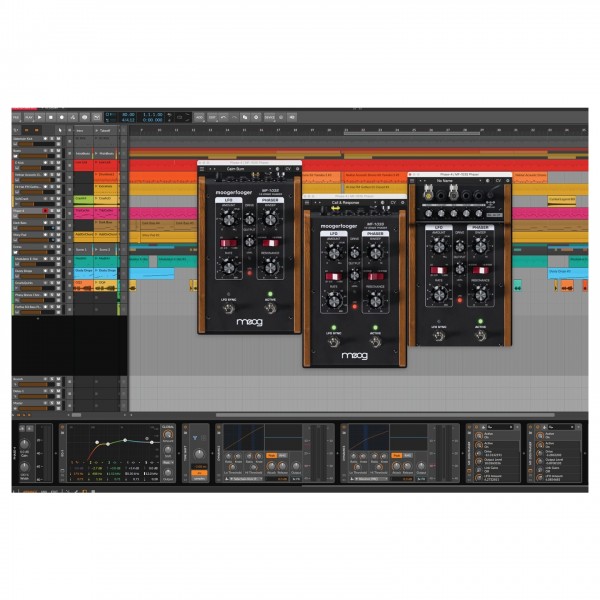
Task: Start playback with the transport play button
Action: (40, 117)
